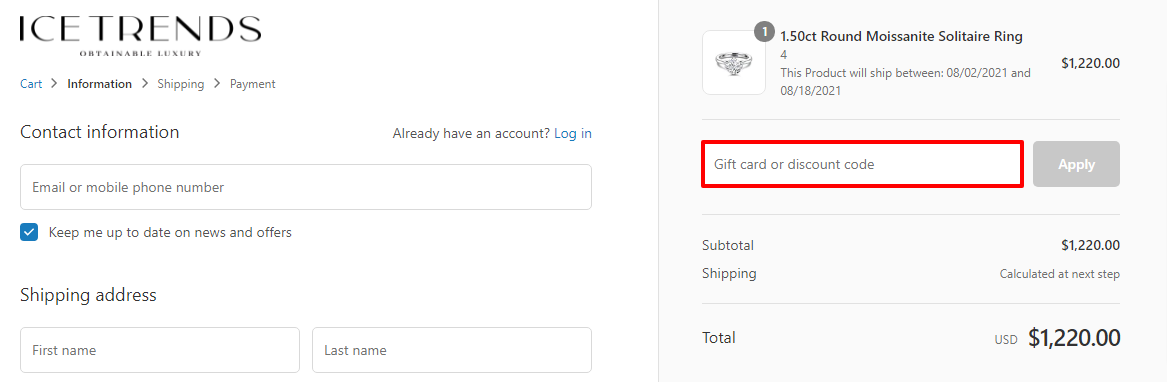This screenshot has width=1167, height=382.
Task: Go back to the Cart breadcrumb
Action: click(x=31, y=84)
